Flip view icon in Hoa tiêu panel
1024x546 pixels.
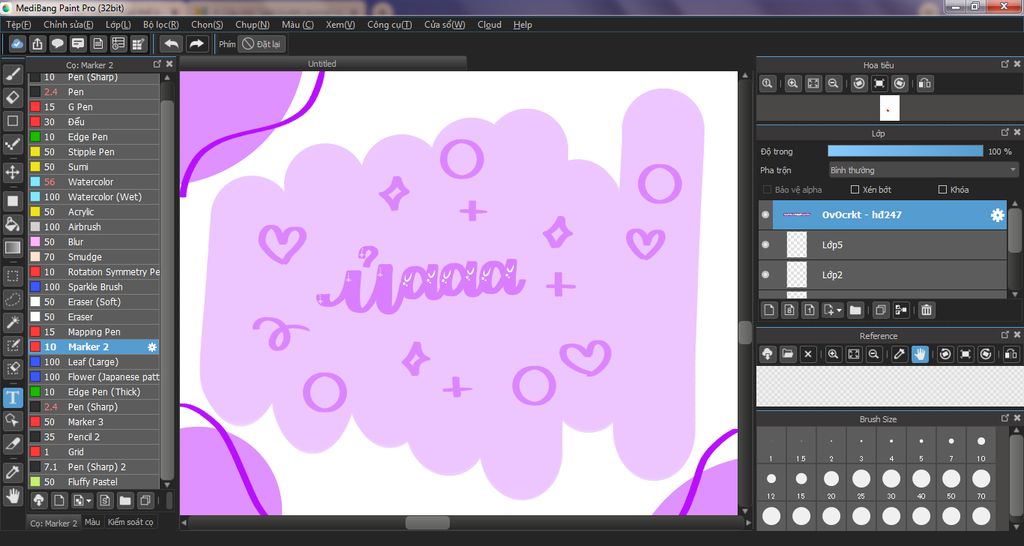click(924, 84)
